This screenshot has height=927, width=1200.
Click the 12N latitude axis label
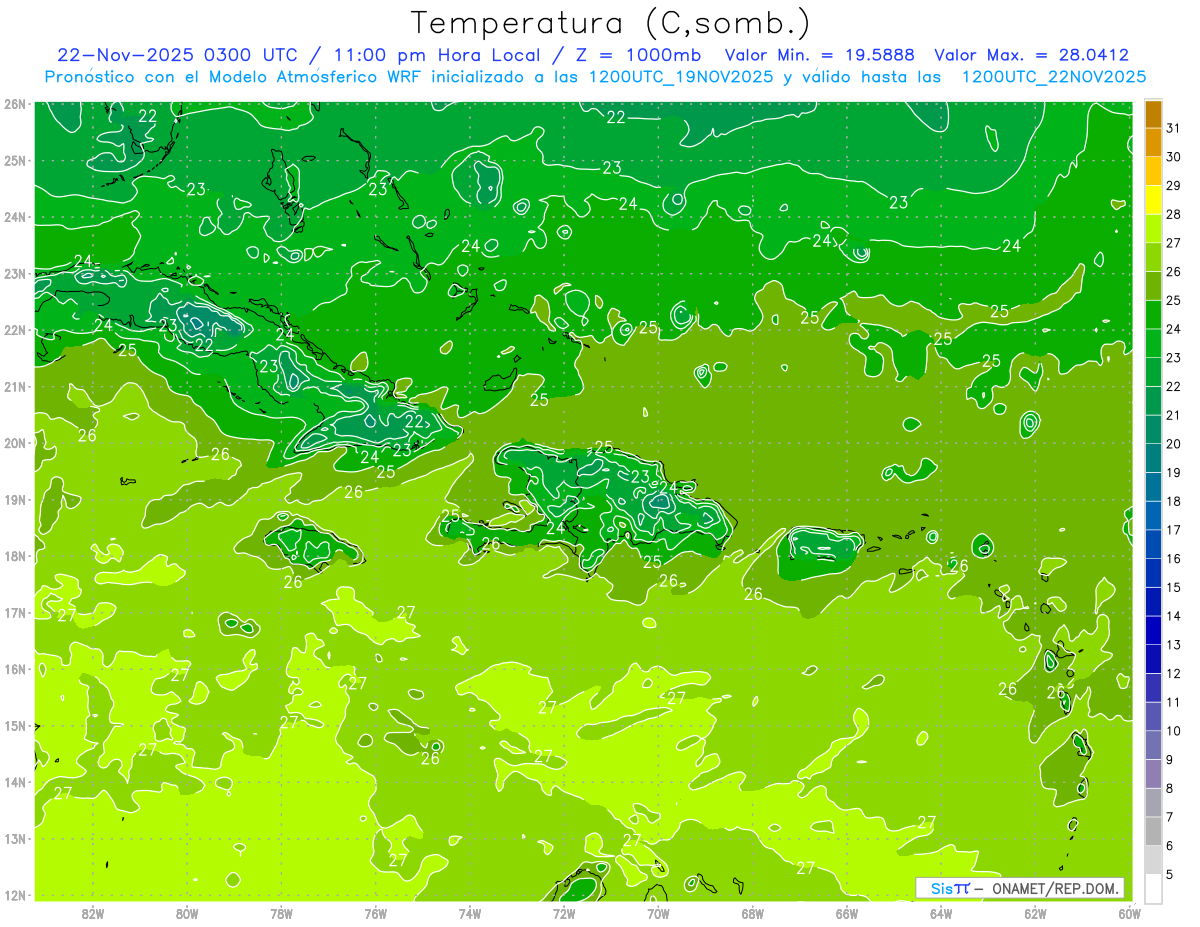(15, 895)
